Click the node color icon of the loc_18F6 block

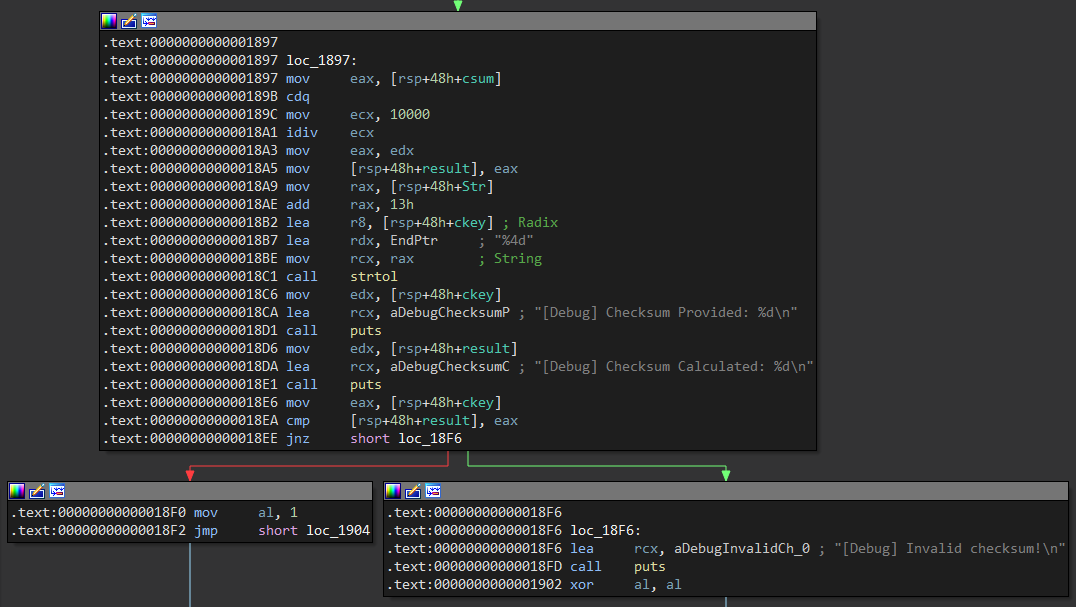(x=393, y=491)
